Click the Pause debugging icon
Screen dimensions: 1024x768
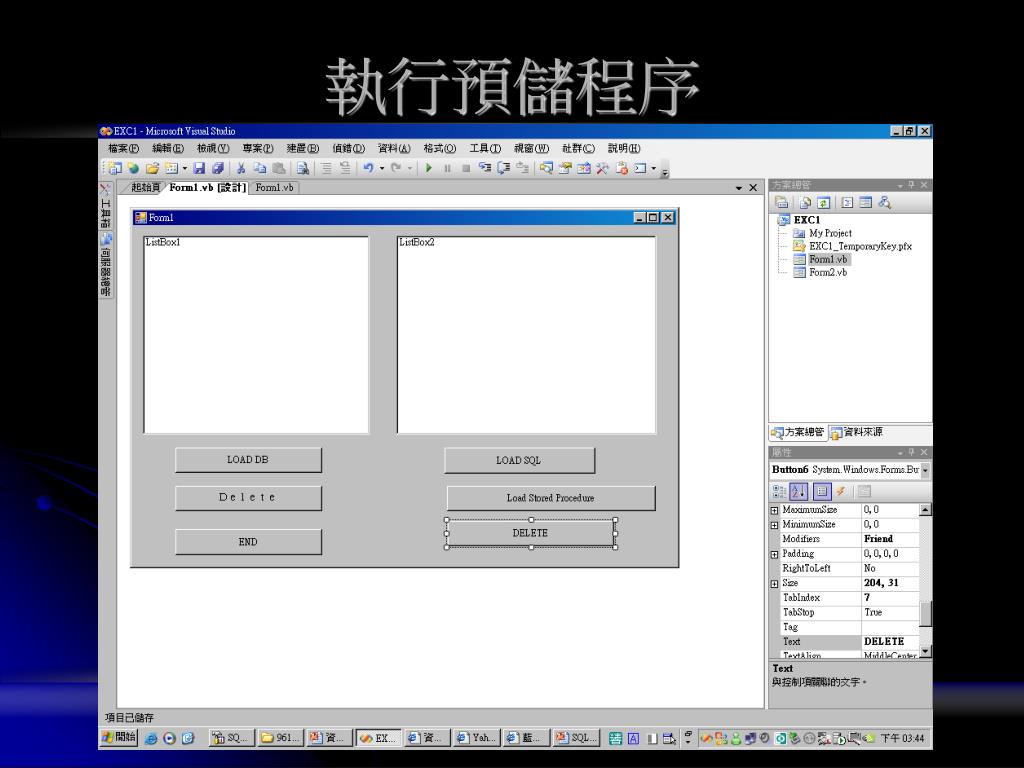447,168
